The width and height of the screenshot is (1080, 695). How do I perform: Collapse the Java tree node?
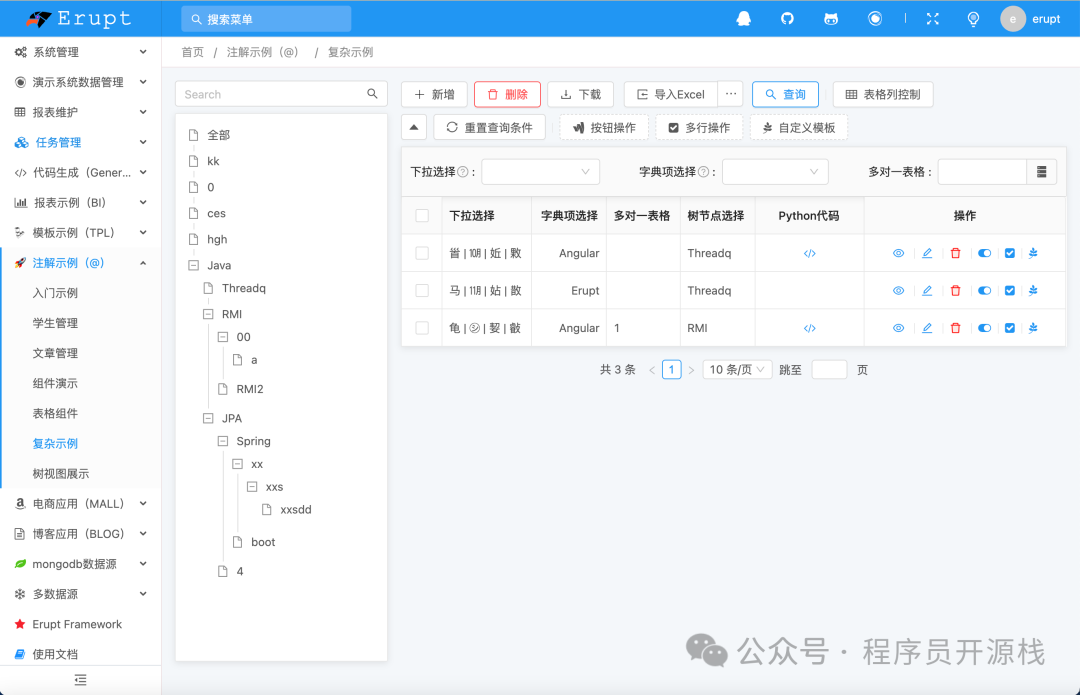(x=193, y=265)
